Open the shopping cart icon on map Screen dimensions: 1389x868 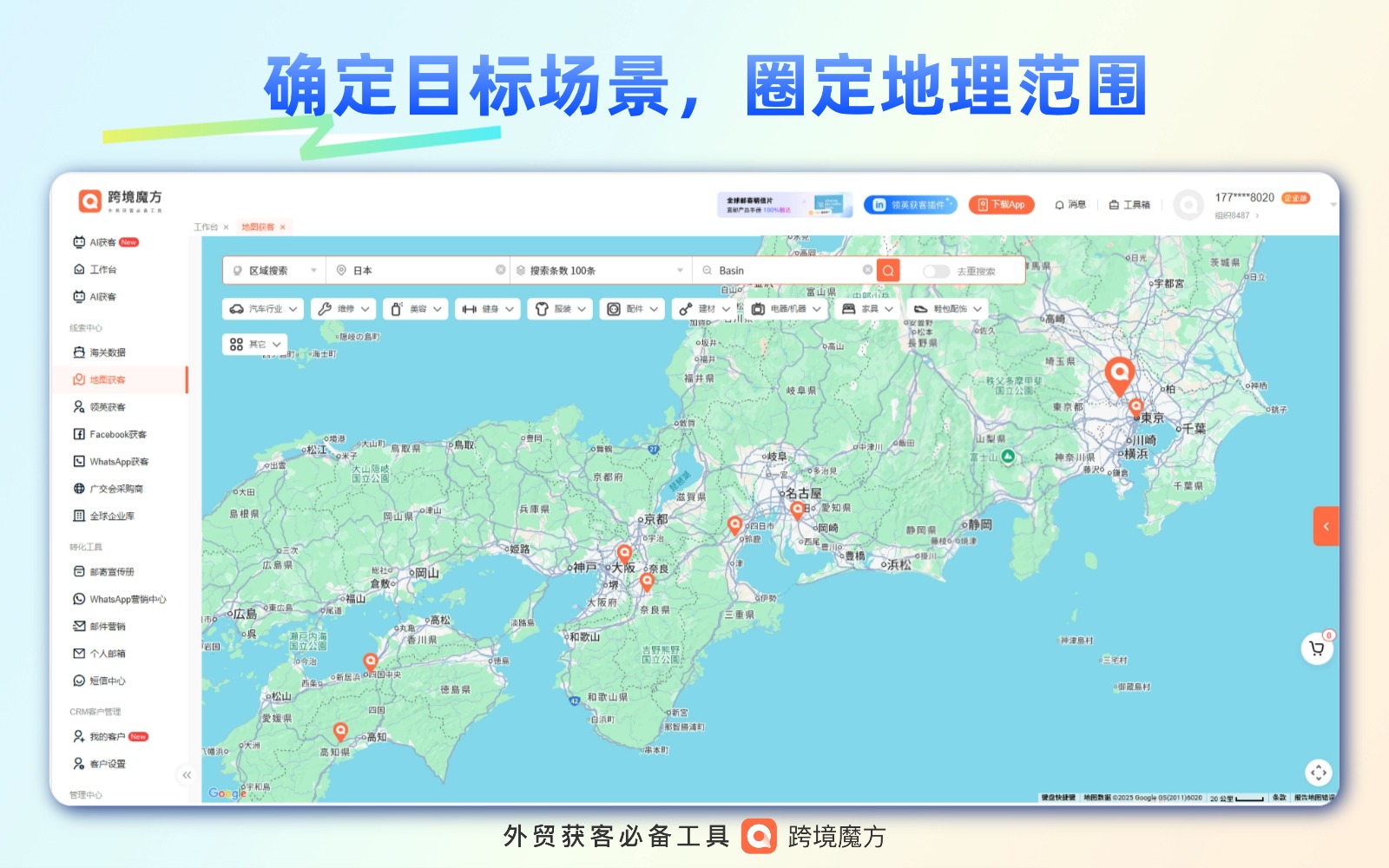[1317, 648]
